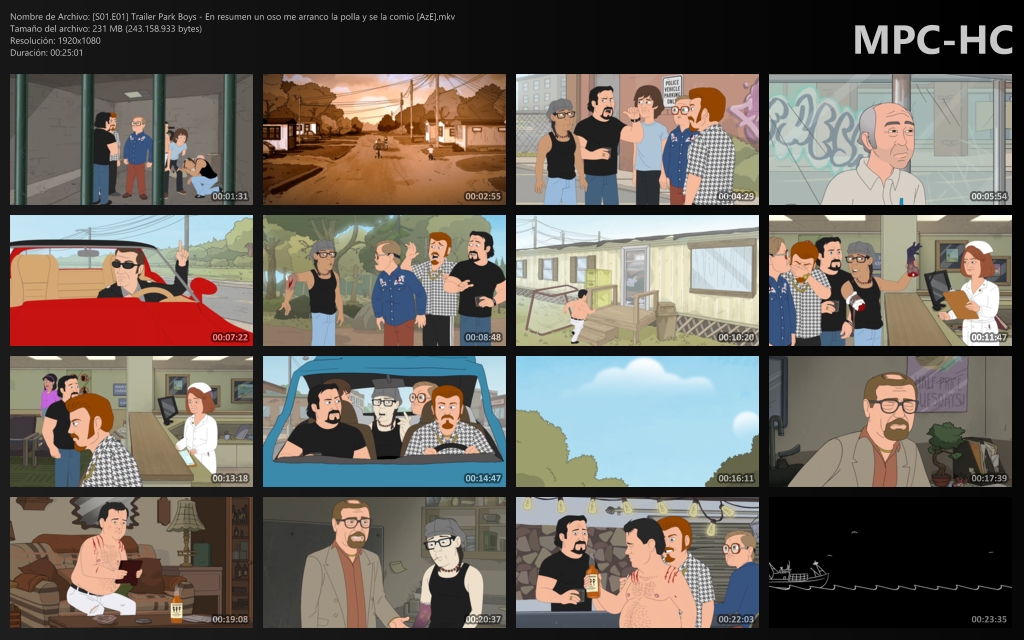Open the glasses man close-up at 00:17:39

pyautogui.click(x=889, y=421)
